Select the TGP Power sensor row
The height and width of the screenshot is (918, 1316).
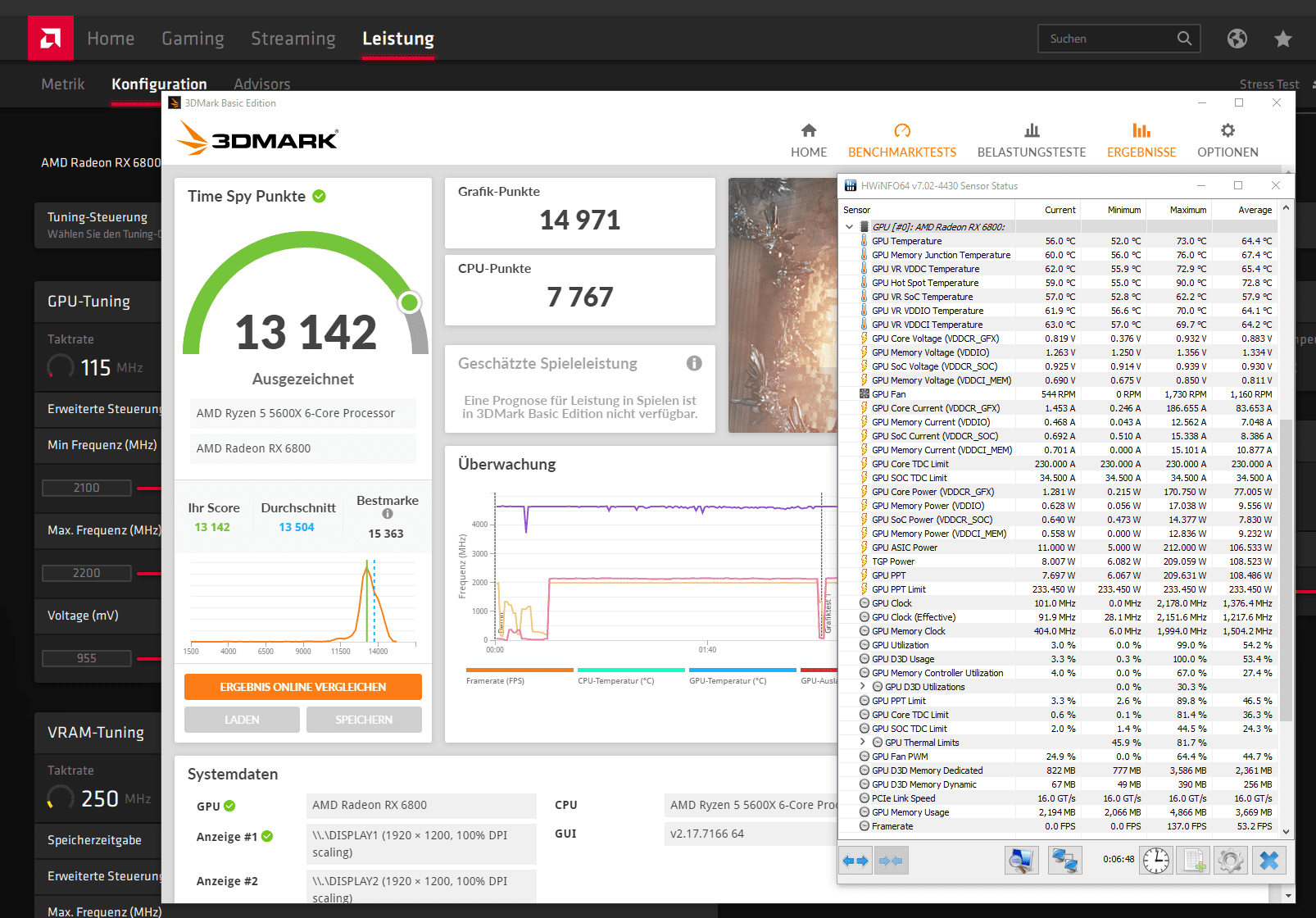coord(1059,561)
